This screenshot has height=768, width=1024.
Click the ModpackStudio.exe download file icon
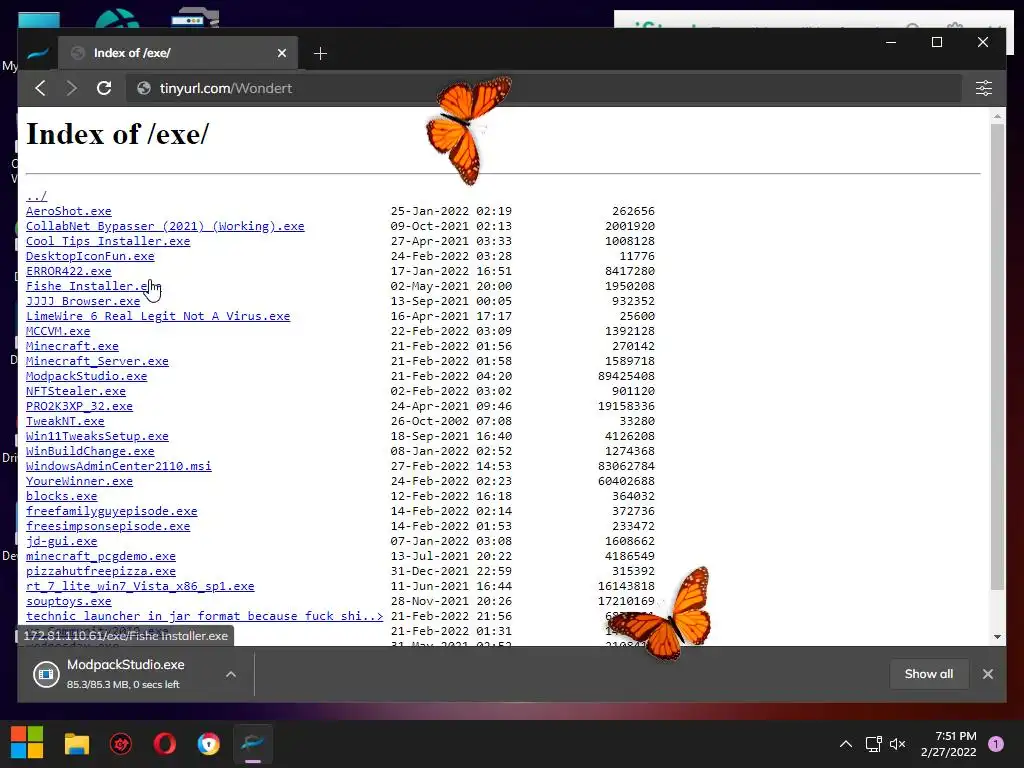click(46, 674)
